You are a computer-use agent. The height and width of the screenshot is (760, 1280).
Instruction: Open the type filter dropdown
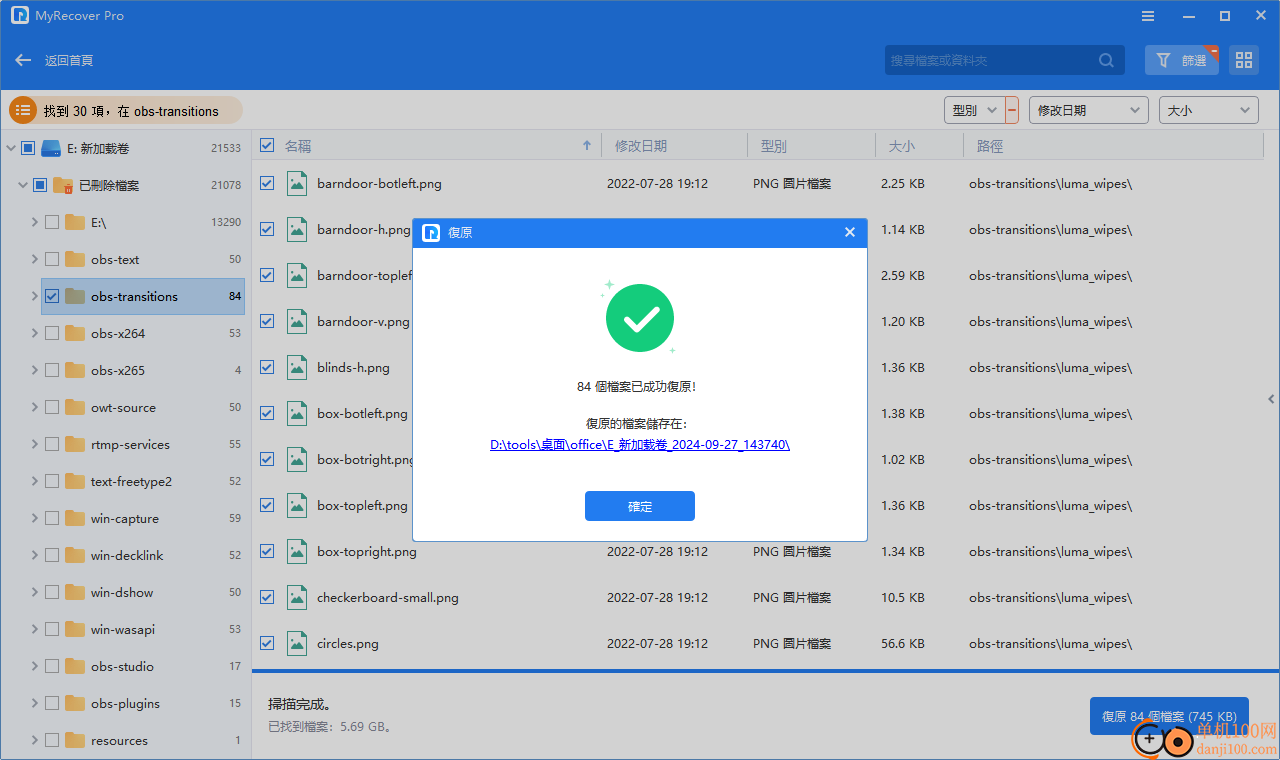974,110
